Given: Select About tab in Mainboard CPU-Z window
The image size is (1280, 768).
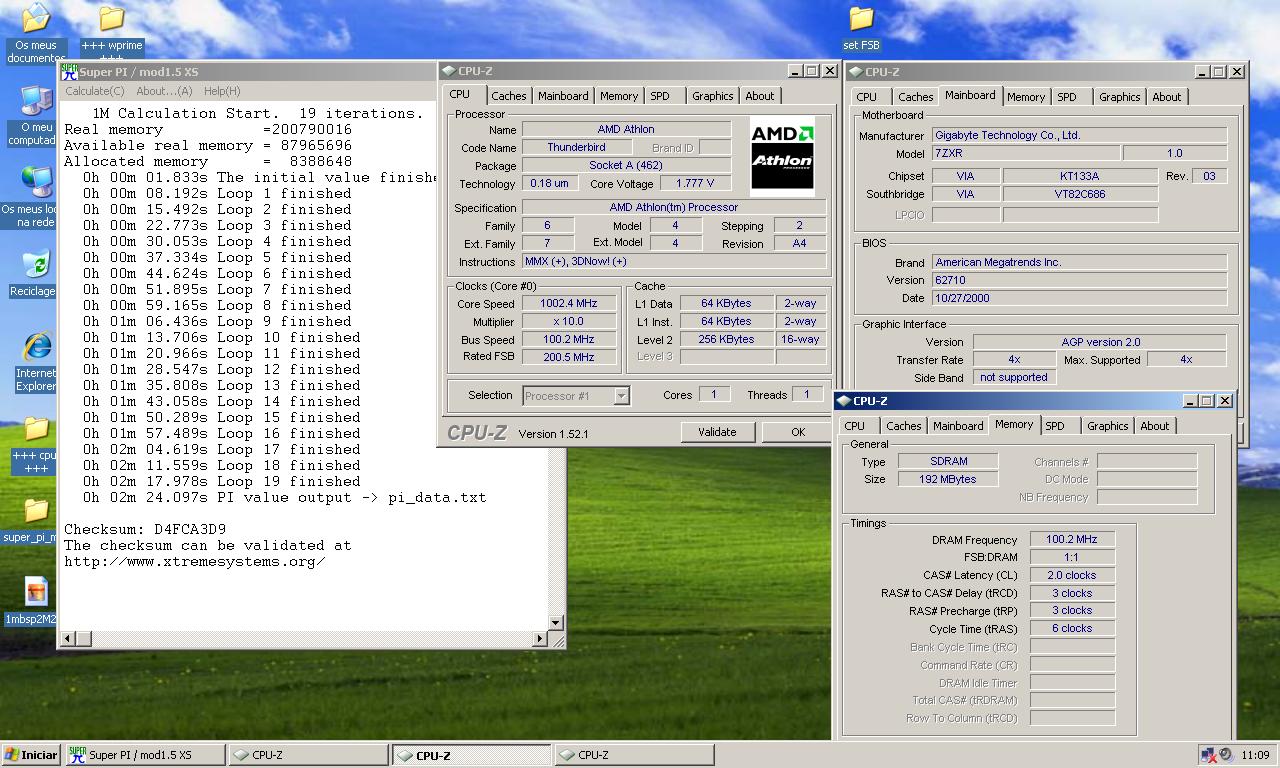Looking at the screenshot, I should [x=1167, y=97].
